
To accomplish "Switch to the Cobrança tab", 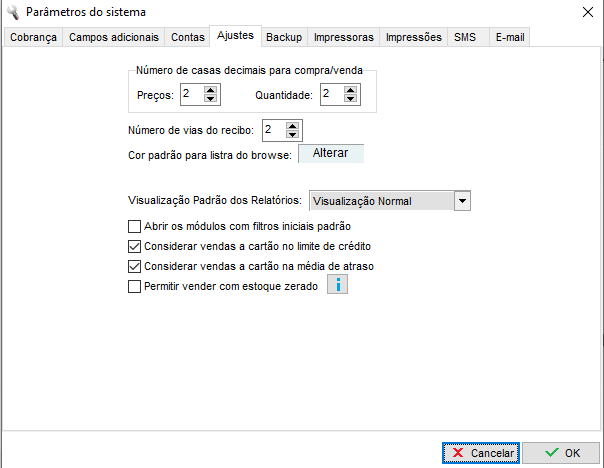I will 33,37.
